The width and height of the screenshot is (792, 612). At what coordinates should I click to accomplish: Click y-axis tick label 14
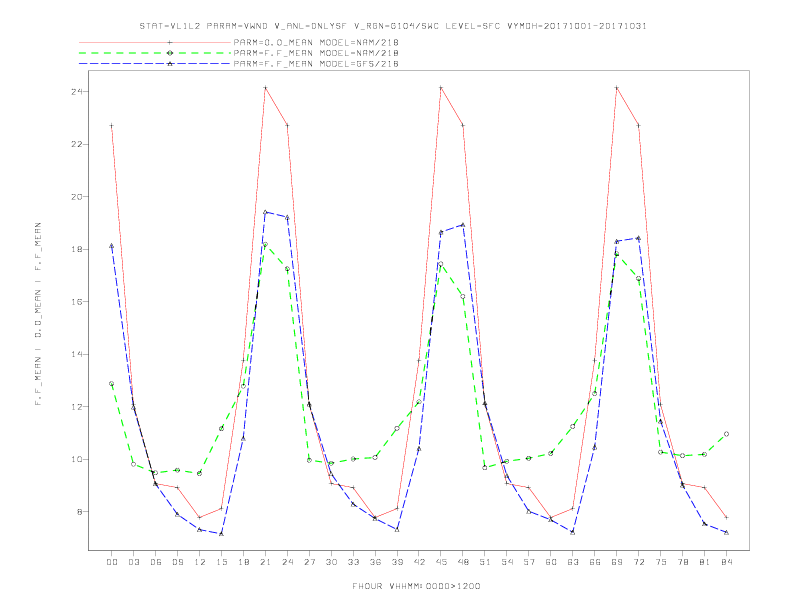click(x=77, y=354)
